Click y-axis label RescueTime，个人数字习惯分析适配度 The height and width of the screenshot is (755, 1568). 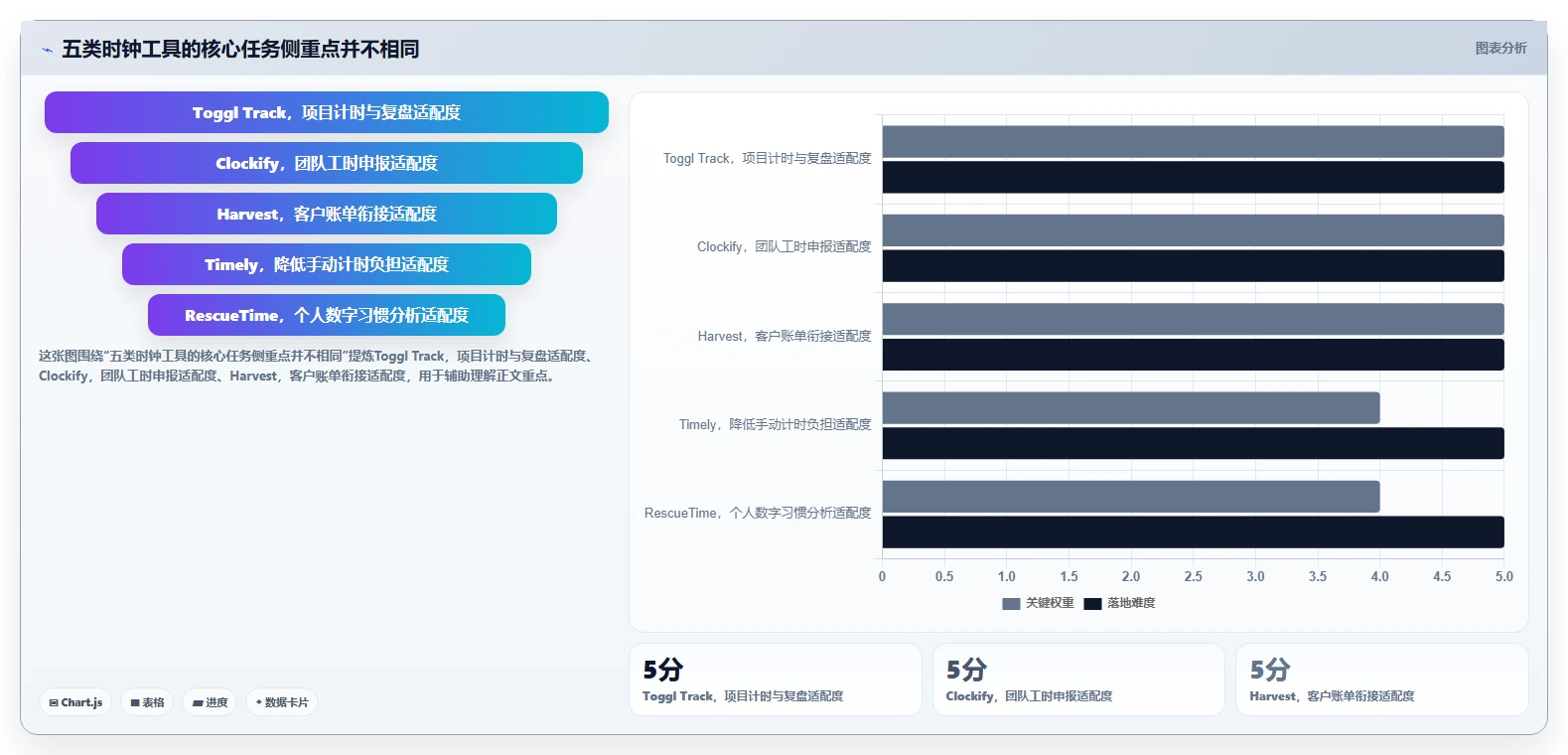[758, 513]
